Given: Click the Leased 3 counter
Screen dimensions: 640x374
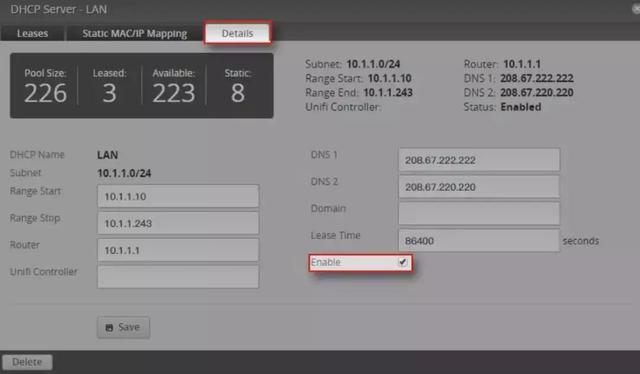Looking at the screenshot, I should pyautogui.click(x=109, y=86).
